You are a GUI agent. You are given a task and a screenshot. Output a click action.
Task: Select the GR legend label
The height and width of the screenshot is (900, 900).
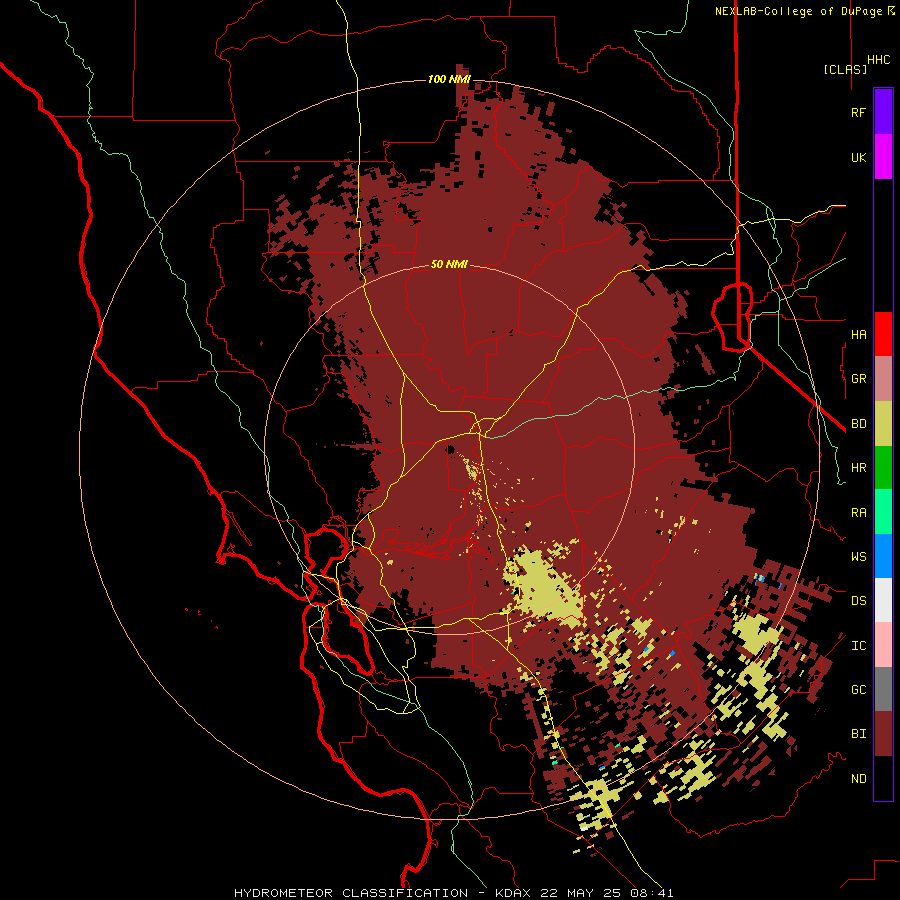858,379
